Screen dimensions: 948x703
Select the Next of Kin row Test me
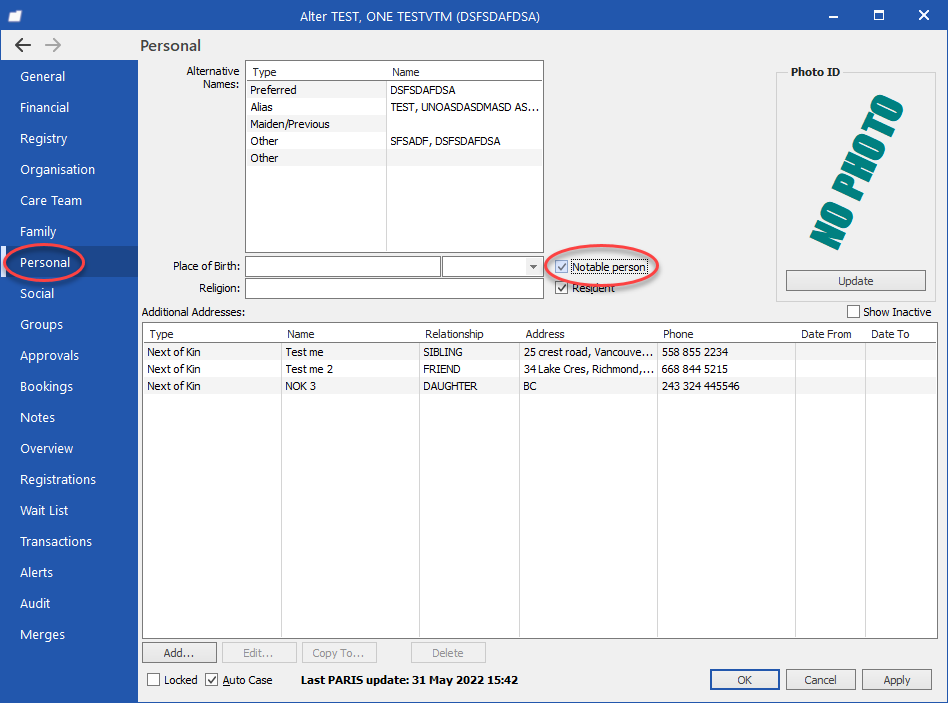pos(539,352)
